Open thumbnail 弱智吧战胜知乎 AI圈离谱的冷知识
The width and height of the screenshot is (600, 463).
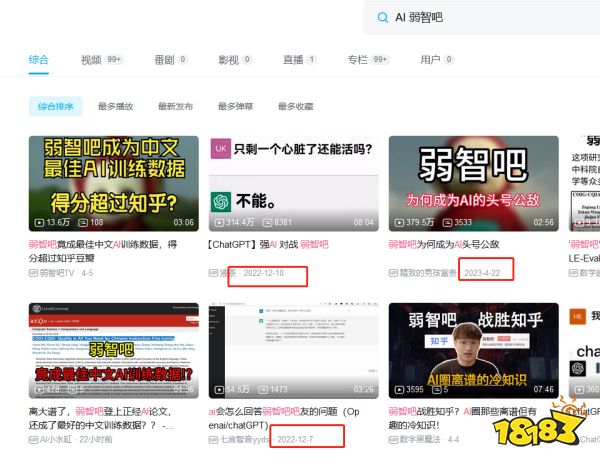474,351
